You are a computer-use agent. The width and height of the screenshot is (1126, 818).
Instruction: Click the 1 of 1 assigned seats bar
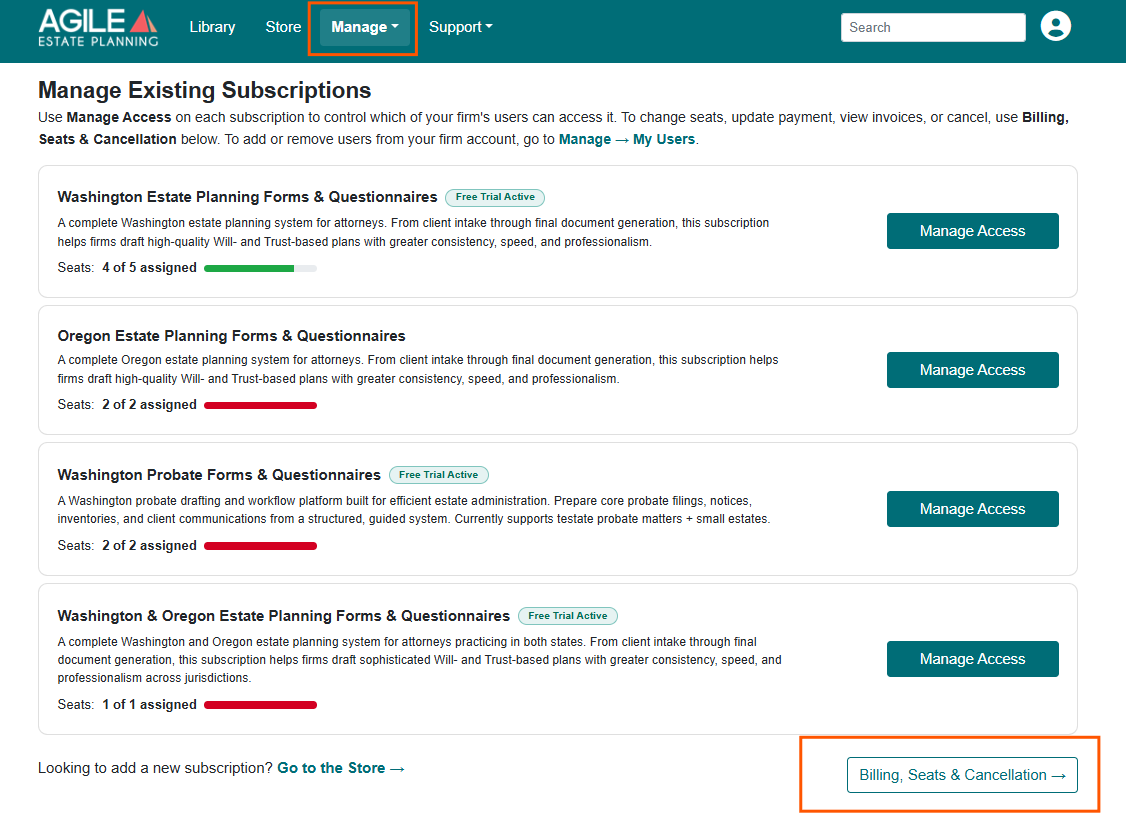(260, 705)
